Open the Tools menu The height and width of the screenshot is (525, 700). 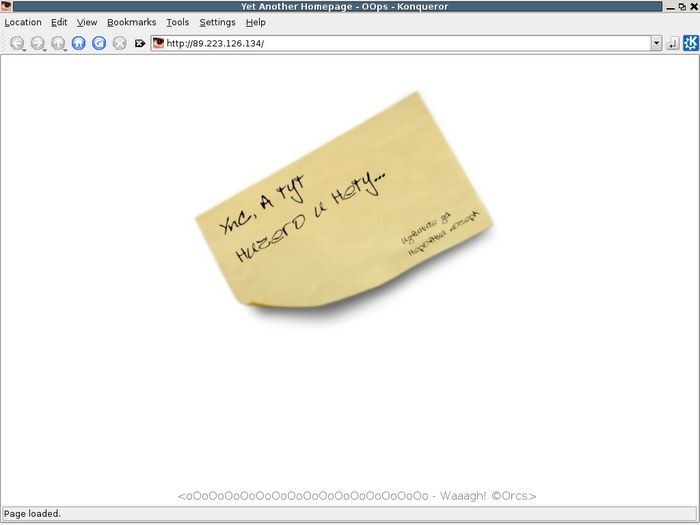(x=177, y=22)
